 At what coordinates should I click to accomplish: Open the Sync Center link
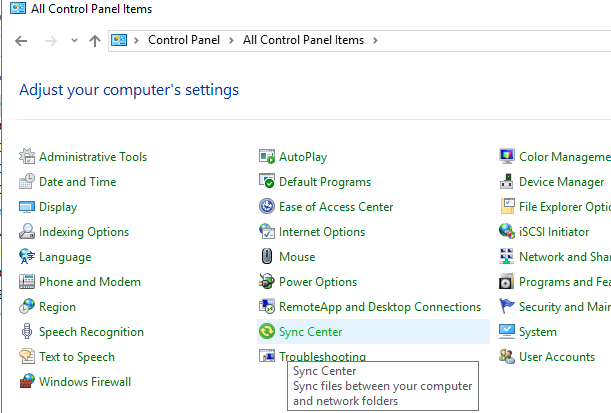311,332
